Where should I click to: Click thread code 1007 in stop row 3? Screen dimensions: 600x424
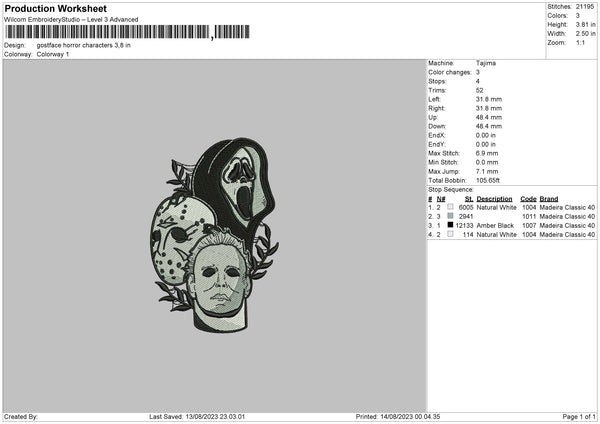coord(529,225)
